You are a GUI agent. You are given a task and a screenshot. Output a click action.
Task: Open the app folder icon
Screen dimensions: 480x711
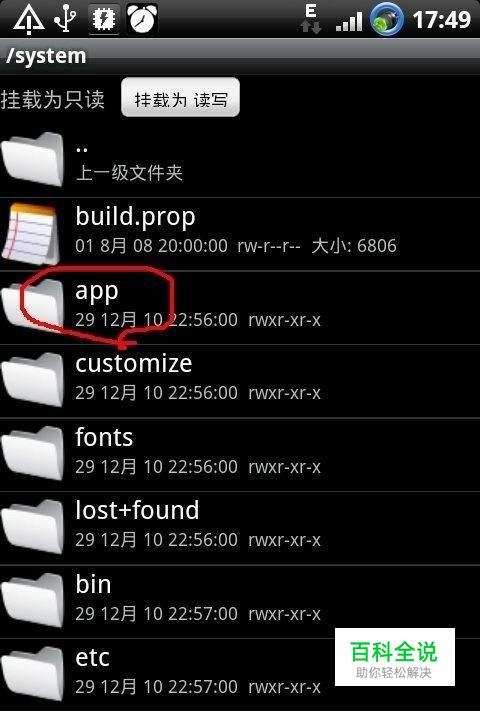click(33, 305)
